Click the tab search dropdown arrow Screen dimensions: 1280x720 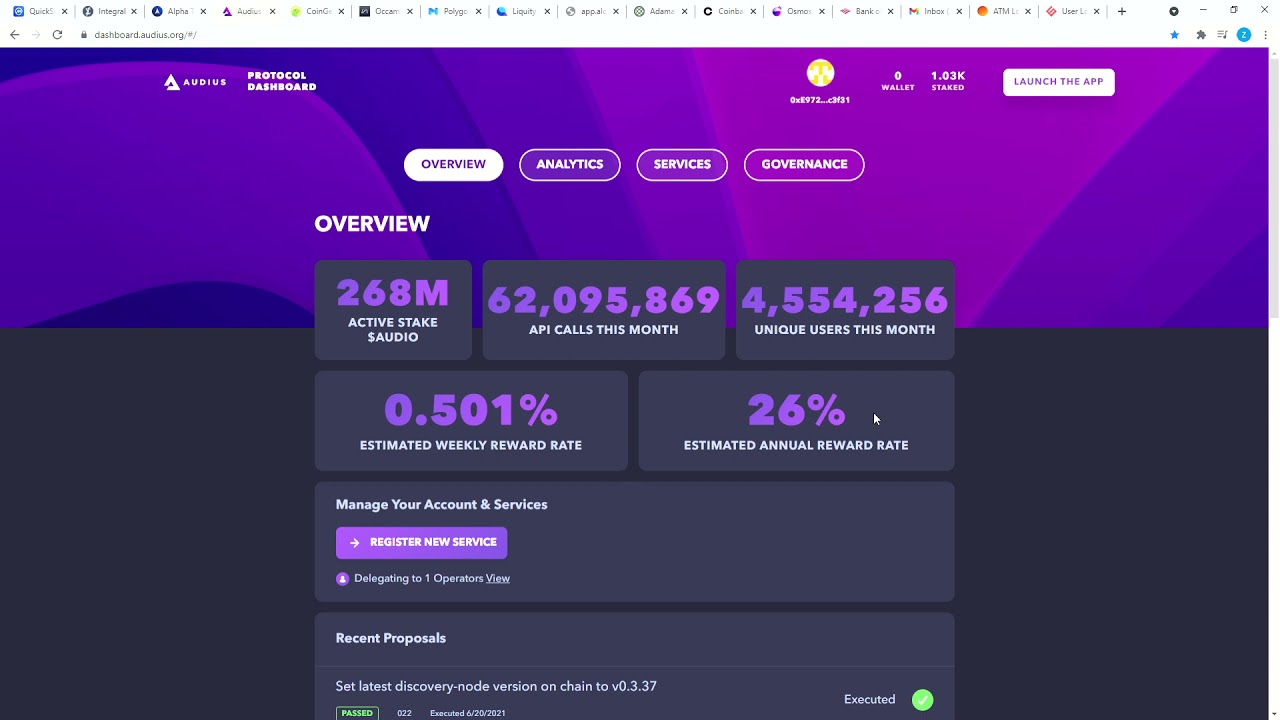tap(1174, 11)
